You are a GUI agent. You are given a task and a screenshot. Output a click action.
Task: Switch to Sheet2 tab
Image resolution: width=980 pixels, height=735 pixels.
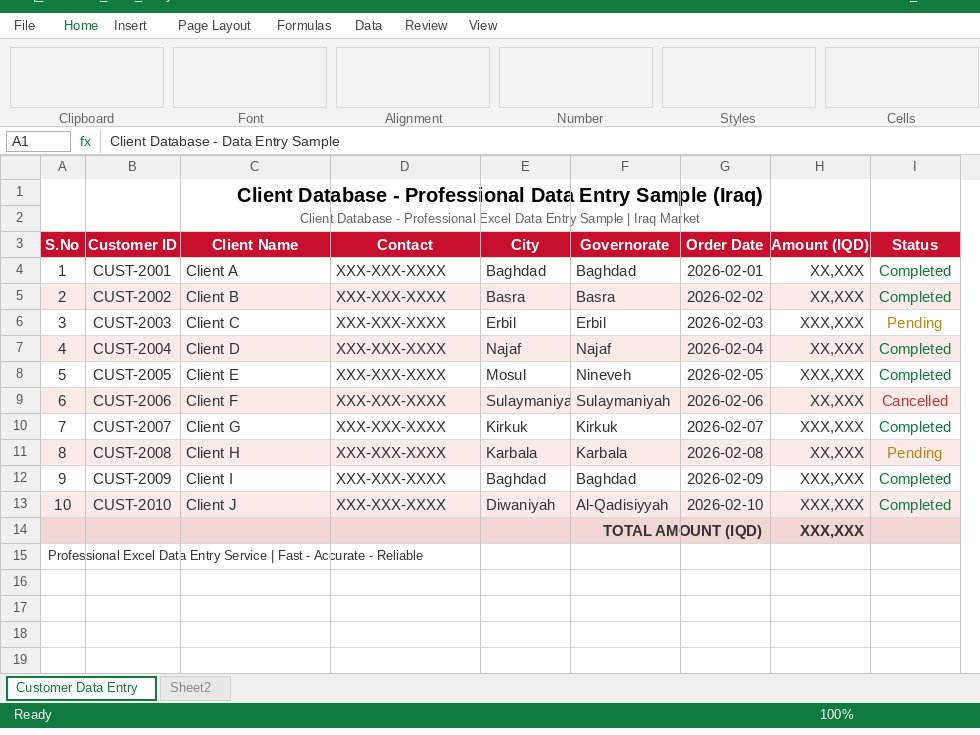[x=194, y=688]
